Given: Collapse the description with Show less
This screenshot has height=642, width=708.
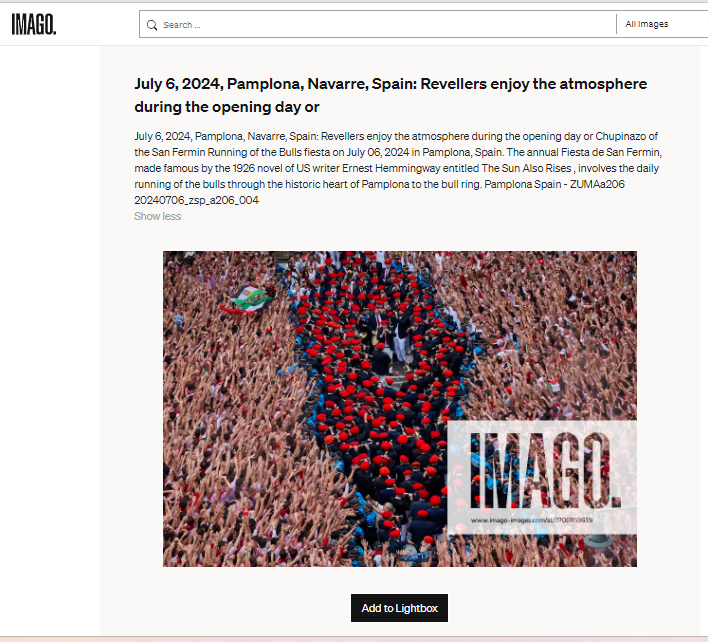Looking at the screenshot, I should coord(158,216).
